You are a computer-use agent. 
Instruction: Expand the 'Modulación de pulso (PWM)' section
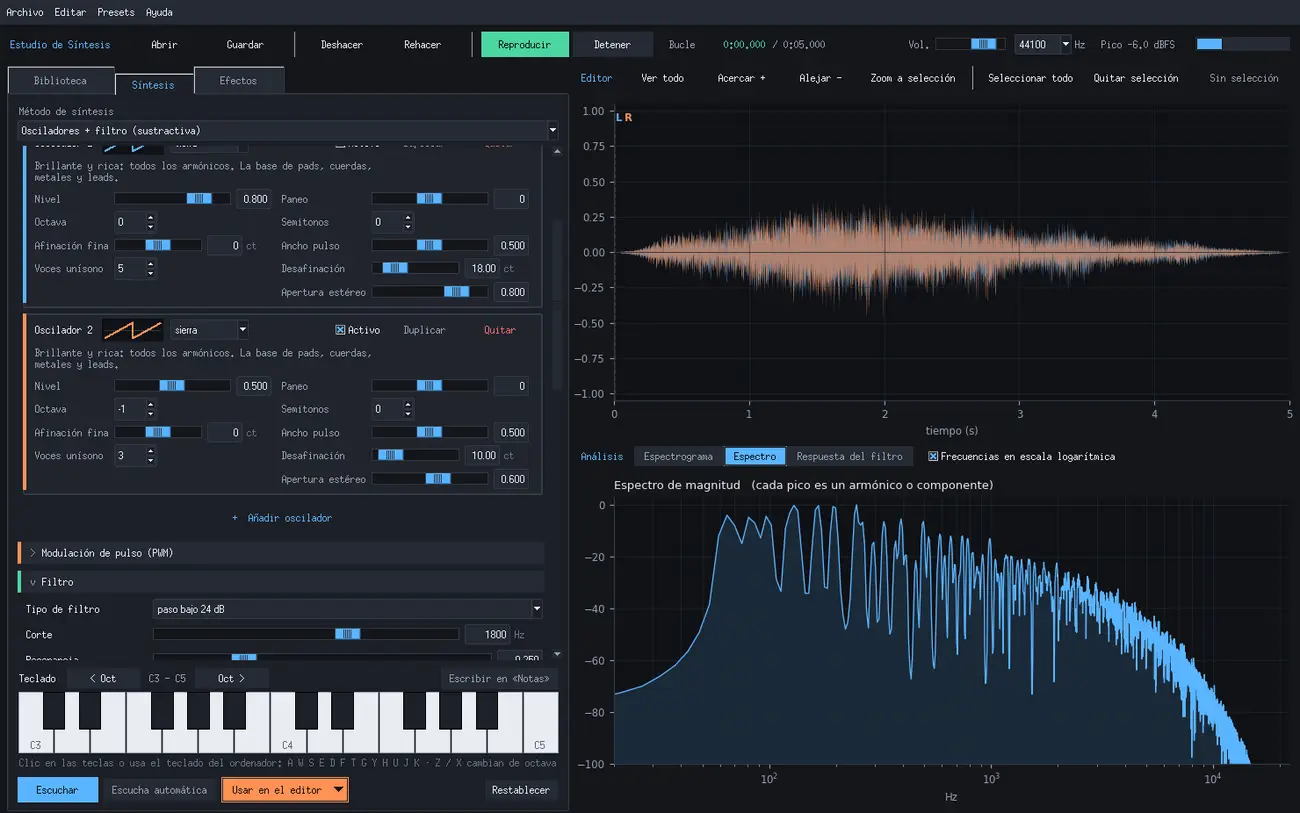point(281,553)
